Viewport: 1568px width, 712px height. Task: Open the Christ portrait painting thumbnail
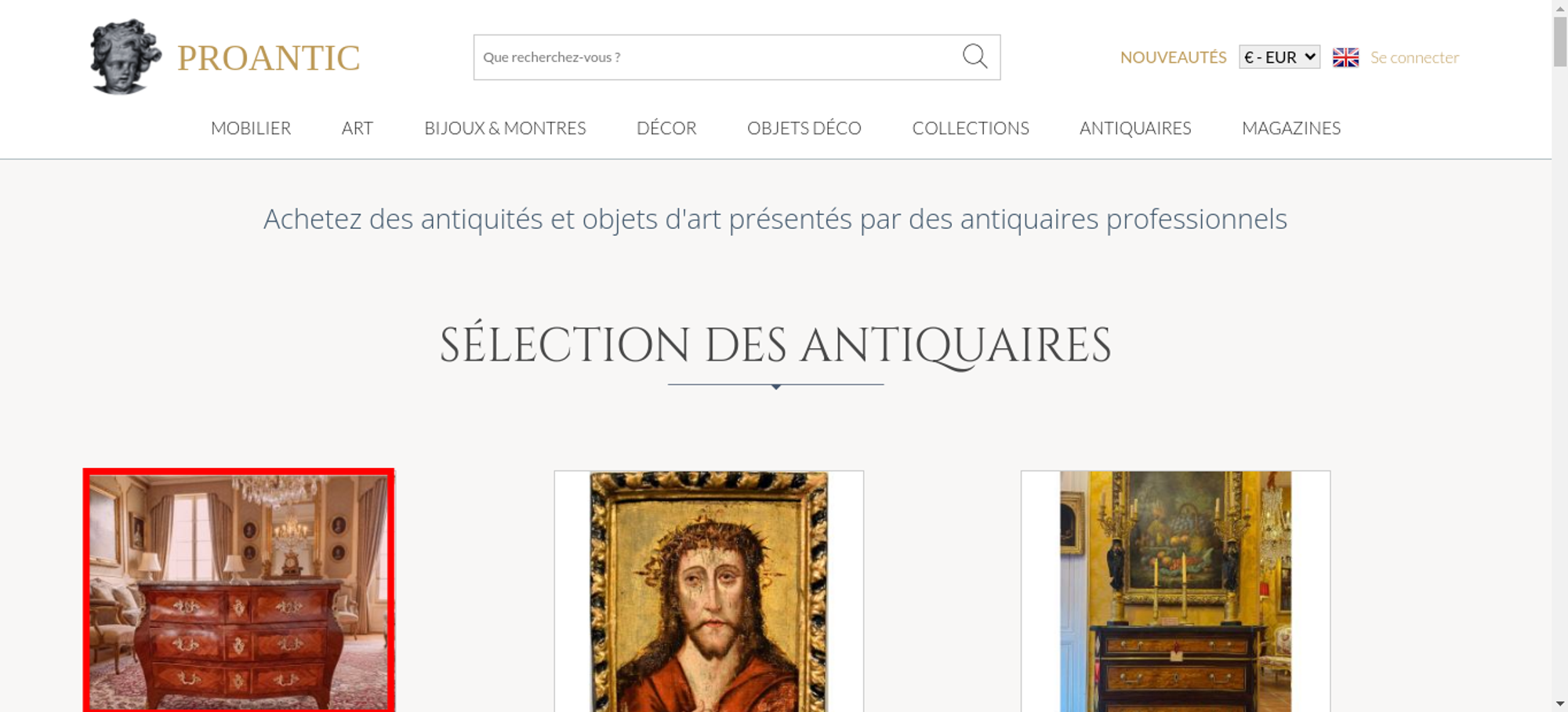[x=709, y=592]
